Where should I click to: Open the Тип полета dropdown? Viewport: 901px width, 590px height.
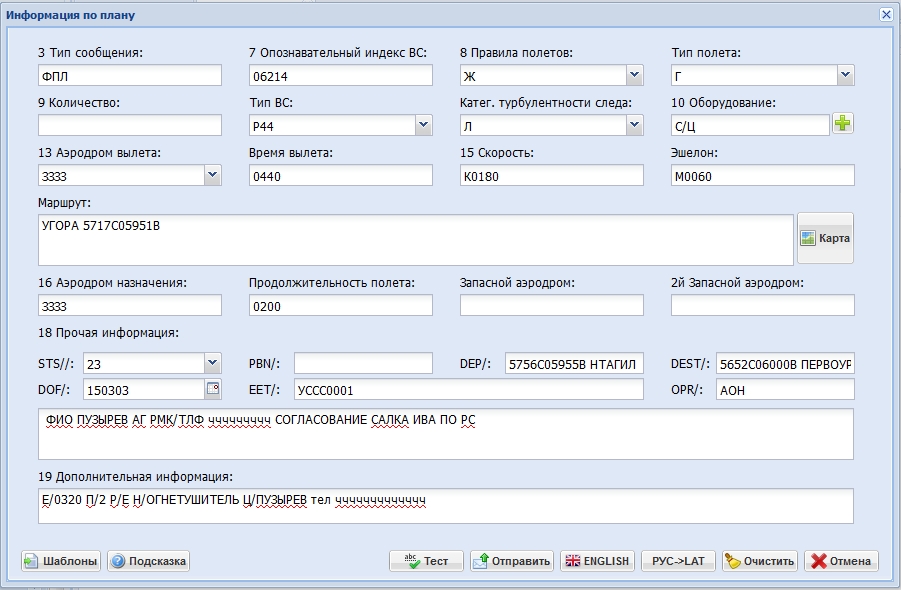click(x=845, y=75)
